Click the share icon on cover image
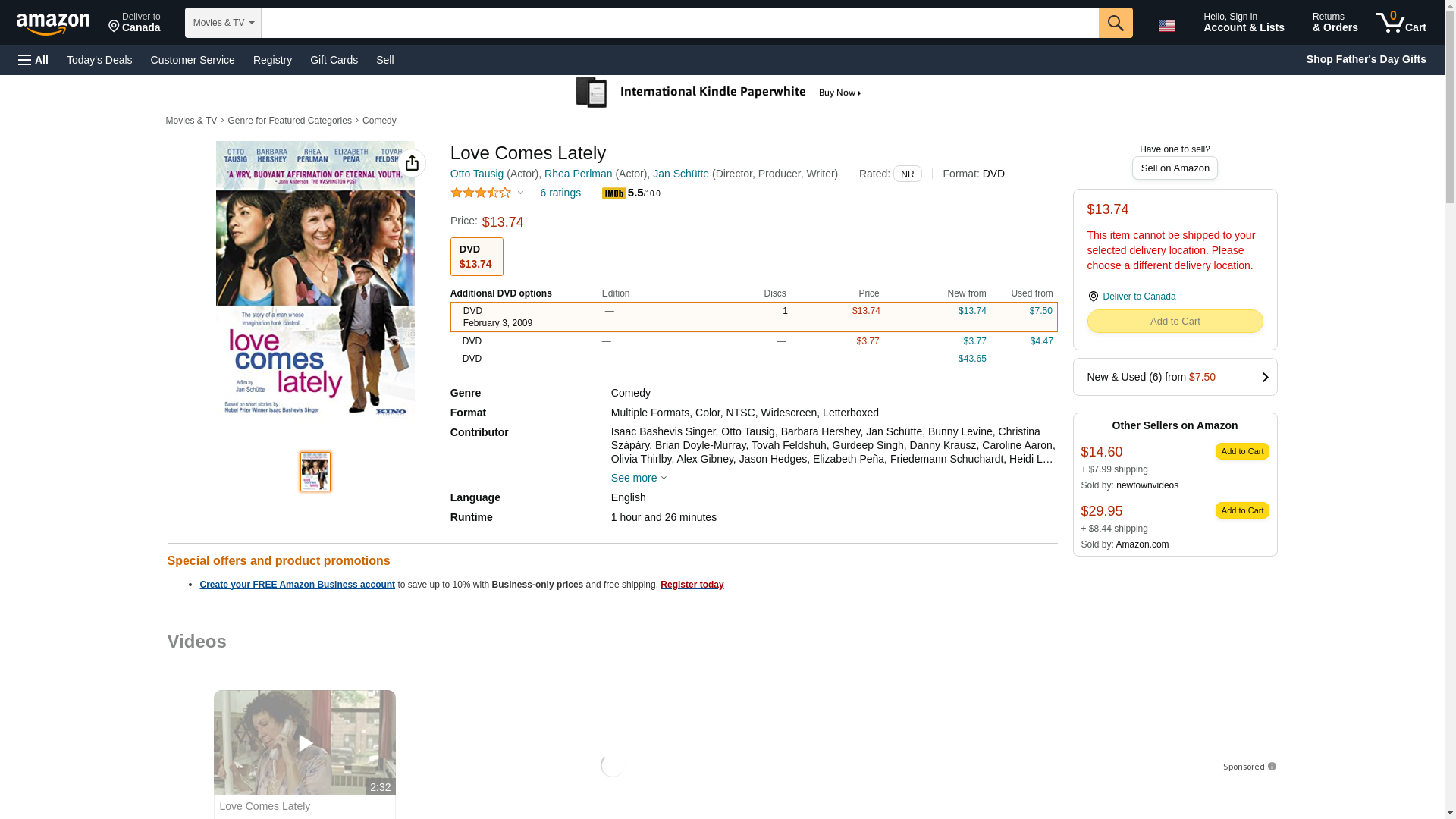Image resolution: width=1456 pixels, height=819 pixels. 412,163
